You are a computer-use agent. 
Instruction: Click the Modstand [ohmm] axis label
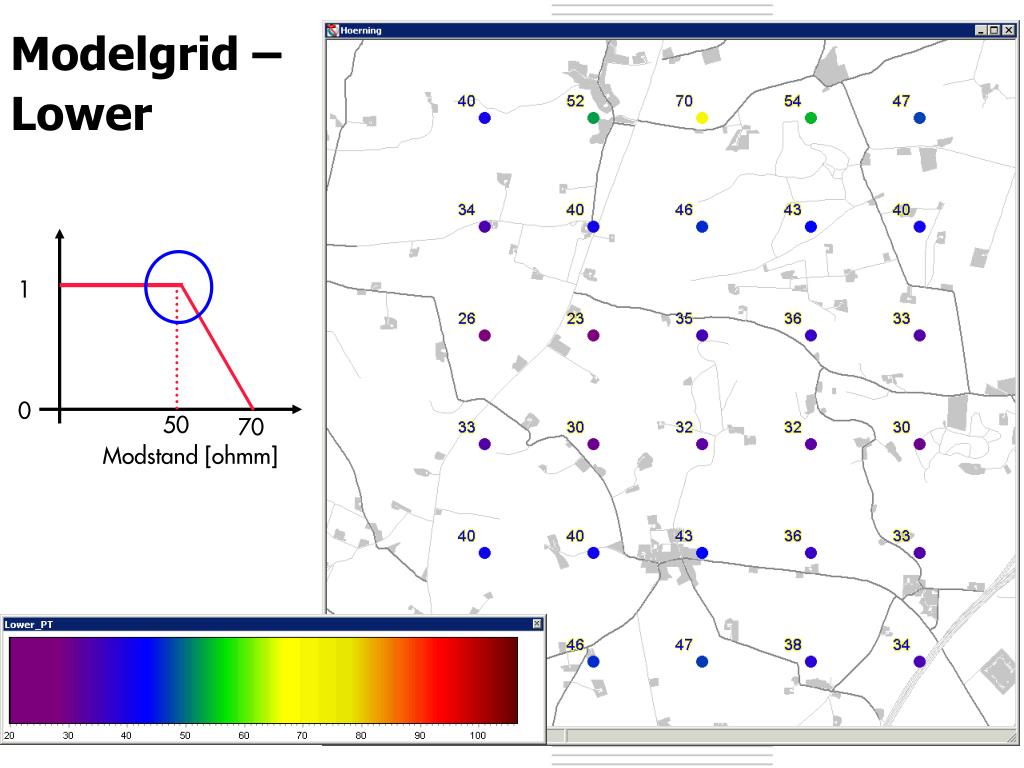[x=190, y=456]
